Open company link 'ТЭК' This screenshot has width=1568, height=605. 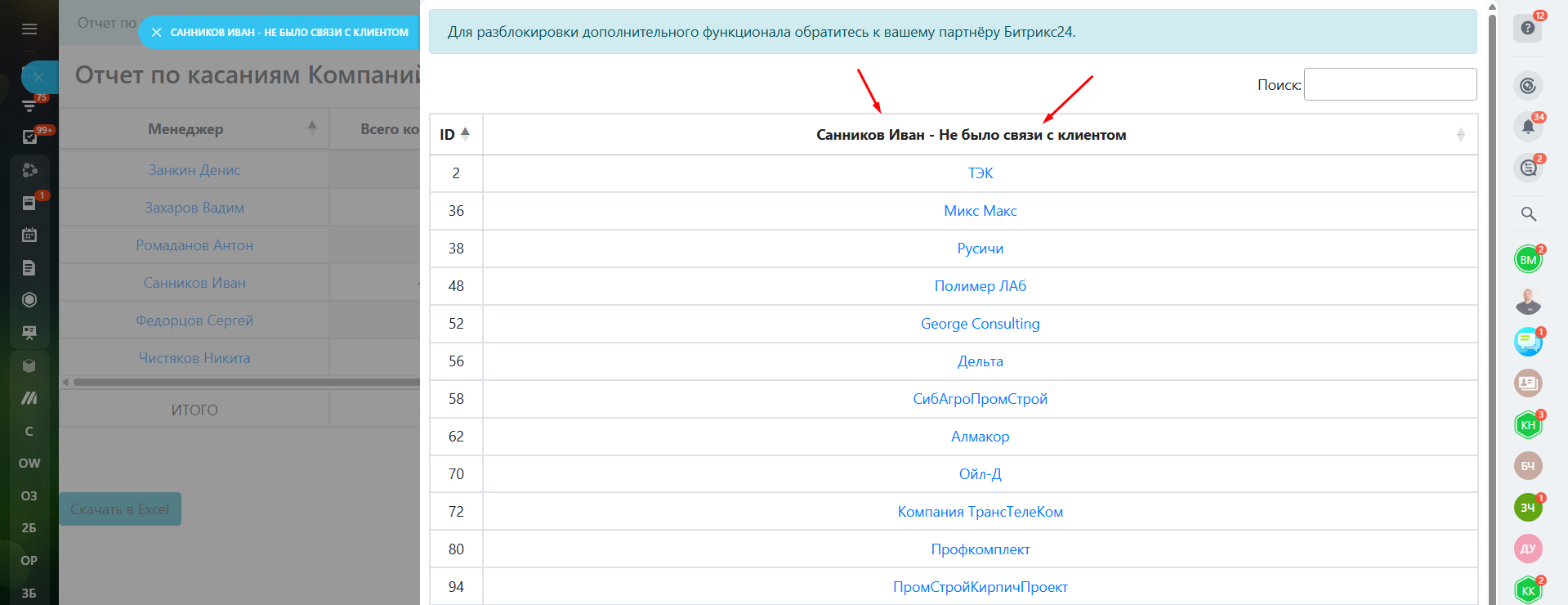[x=981, y=173]
